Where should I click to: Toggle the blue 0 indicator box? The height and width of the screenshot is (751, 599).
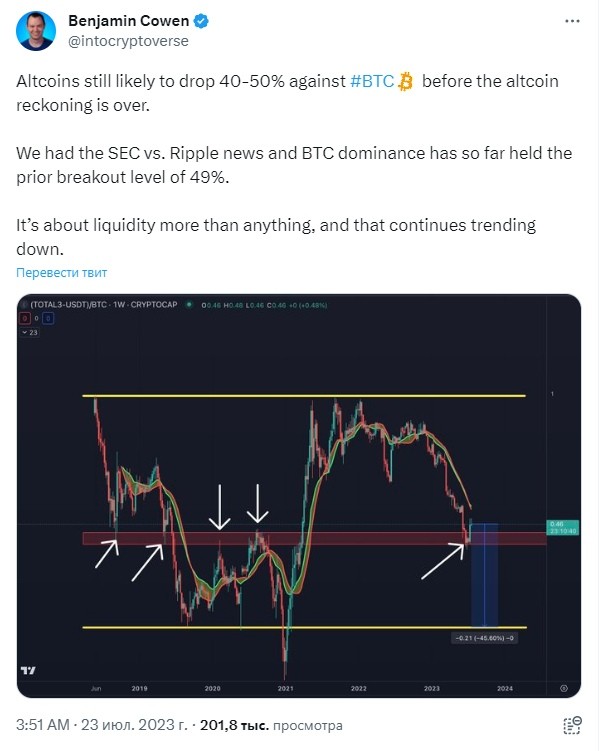click(48, 318)
